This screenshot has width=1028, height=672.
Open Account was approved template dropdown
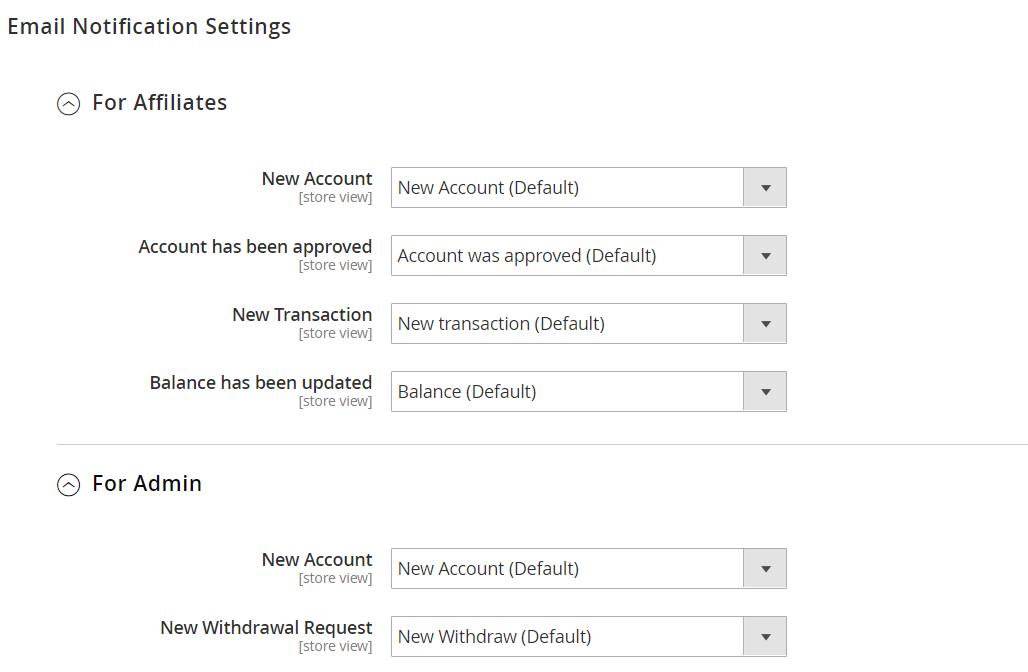tap(589, 256)
